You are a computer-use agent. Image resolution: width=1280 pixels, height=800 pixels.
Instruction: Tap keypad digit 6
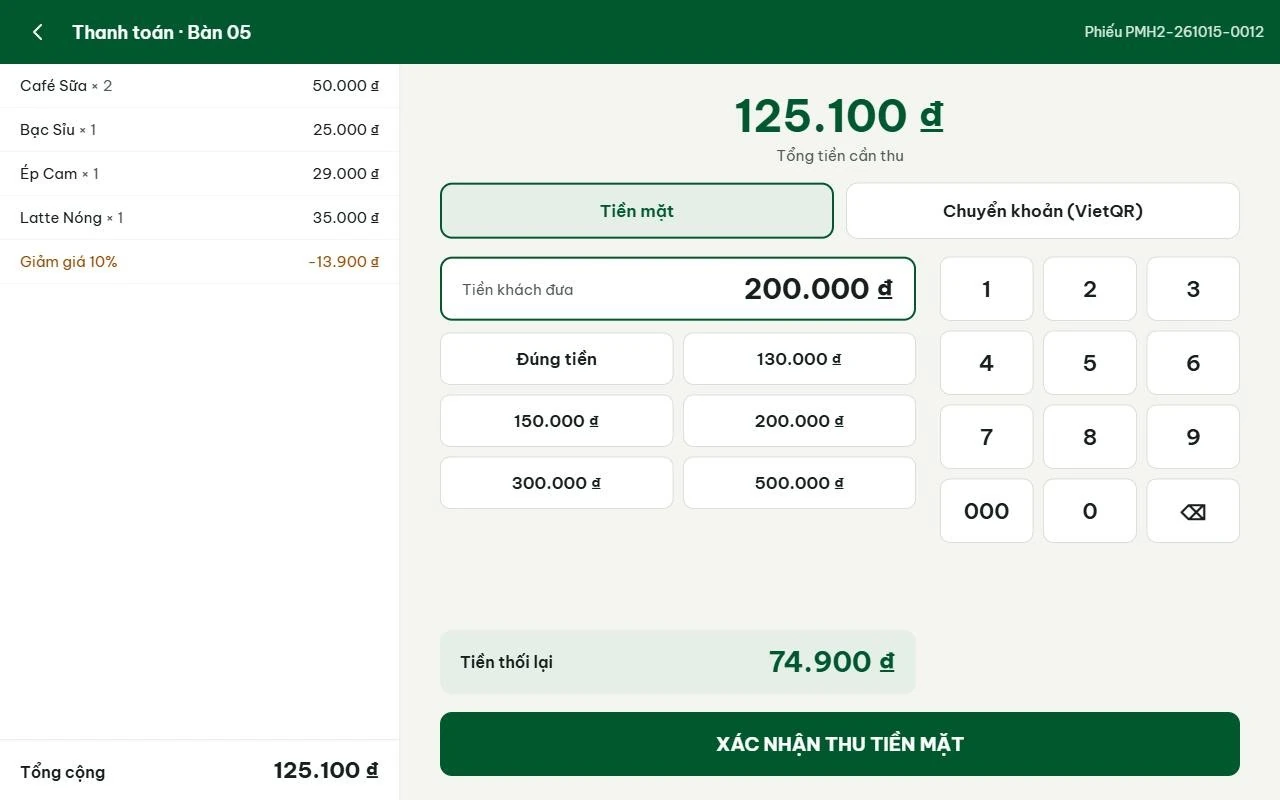click(1193, 363)
